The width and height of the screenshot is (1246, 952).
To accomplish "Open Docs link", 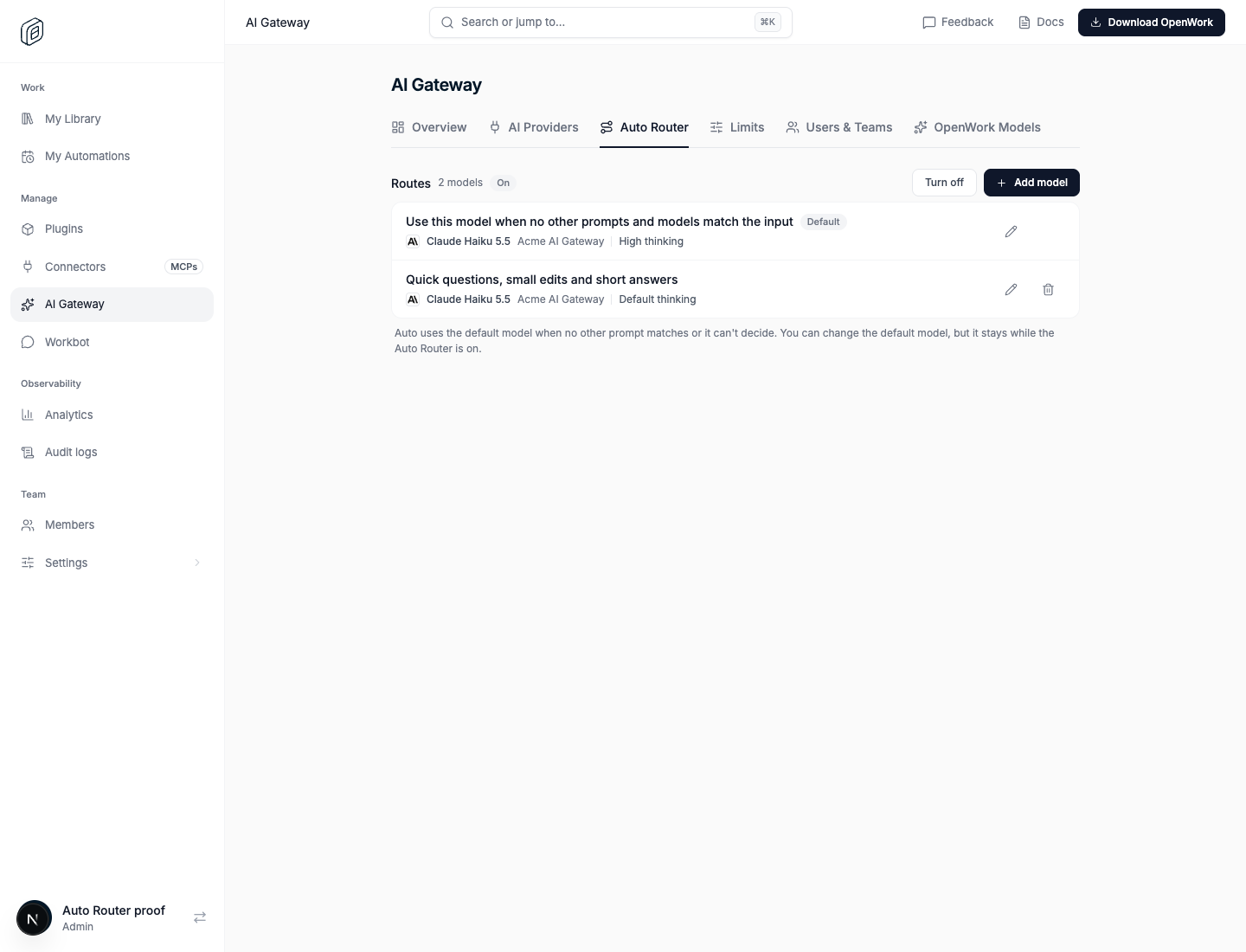I will [1041, 23].
